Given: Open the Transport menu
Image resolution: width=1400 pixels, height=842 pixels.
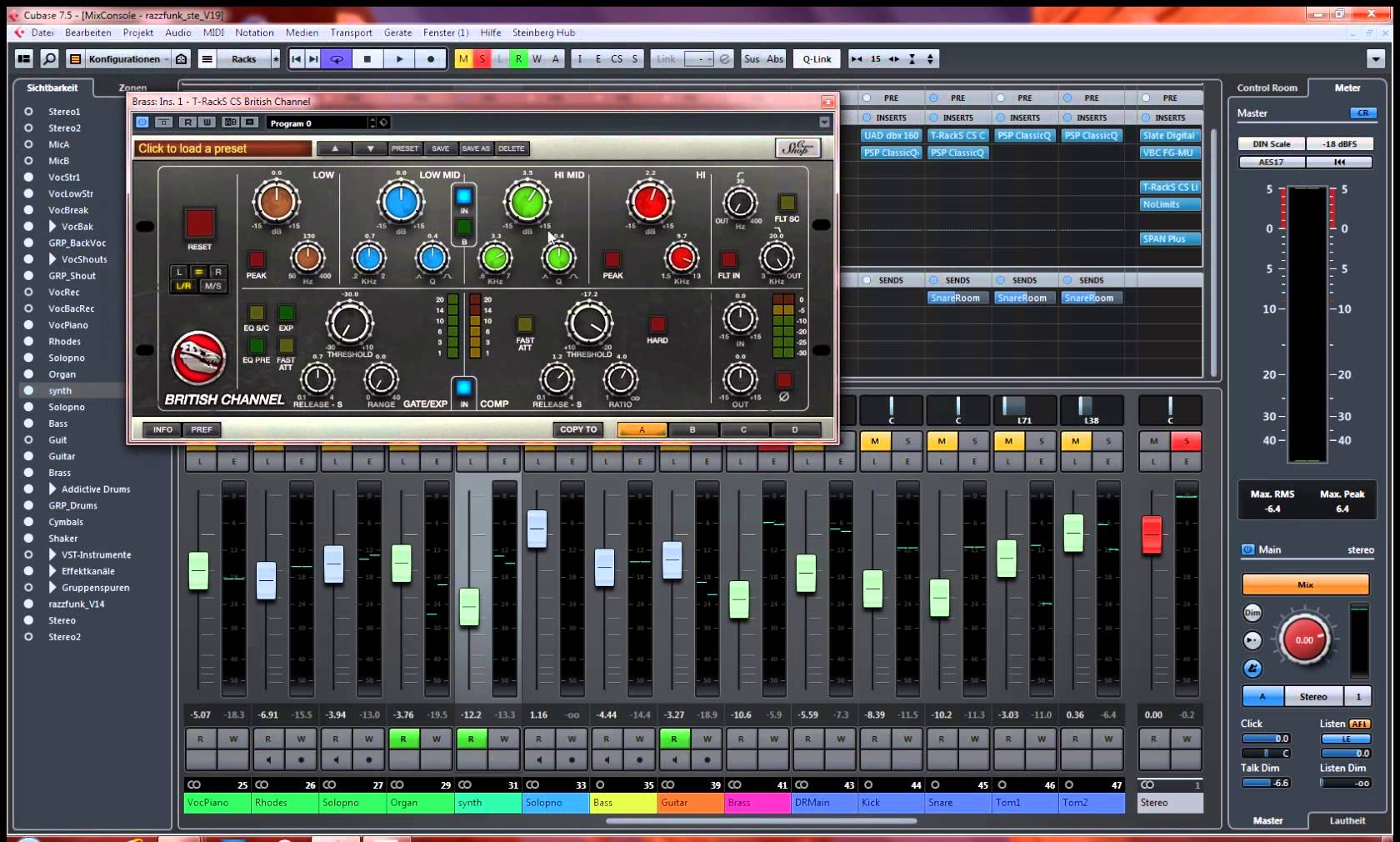Looking at the screenshot, I should [351, 33].
